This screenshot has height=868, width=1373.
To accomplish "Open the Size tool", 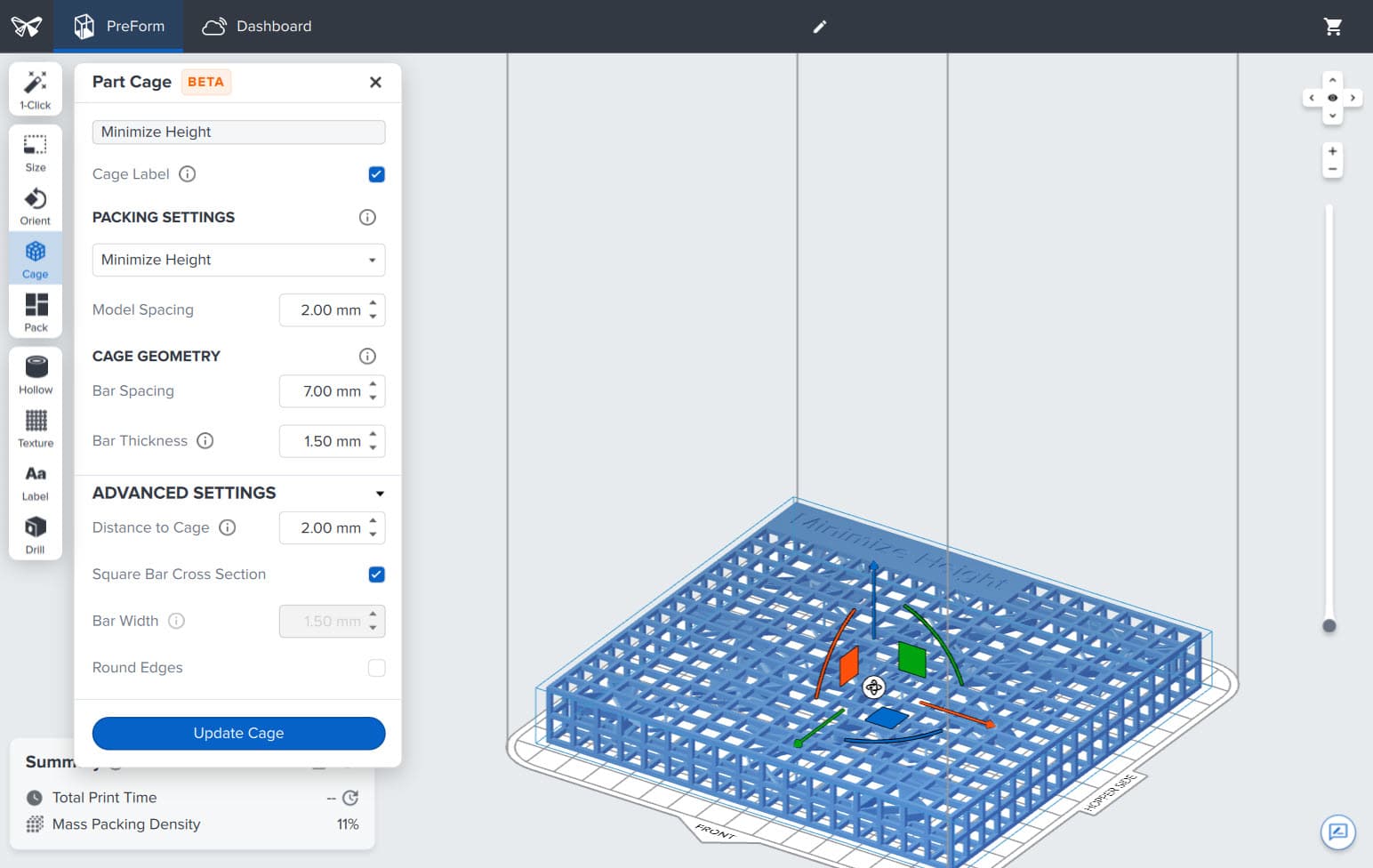I will [x=36, y=152].
